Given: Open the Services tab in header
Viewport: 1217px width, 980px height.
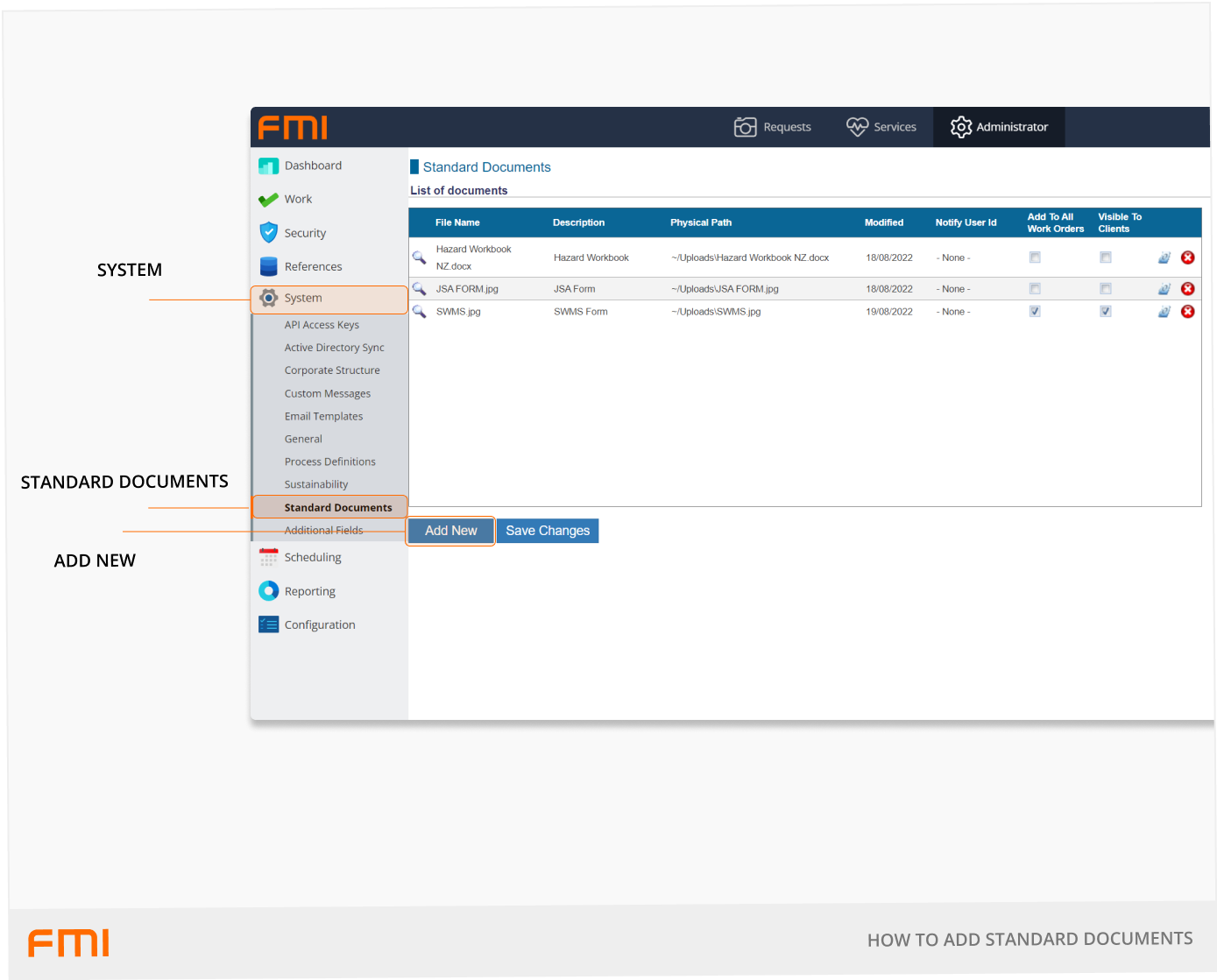Looking at the screenshot, I should pos(881,127).
